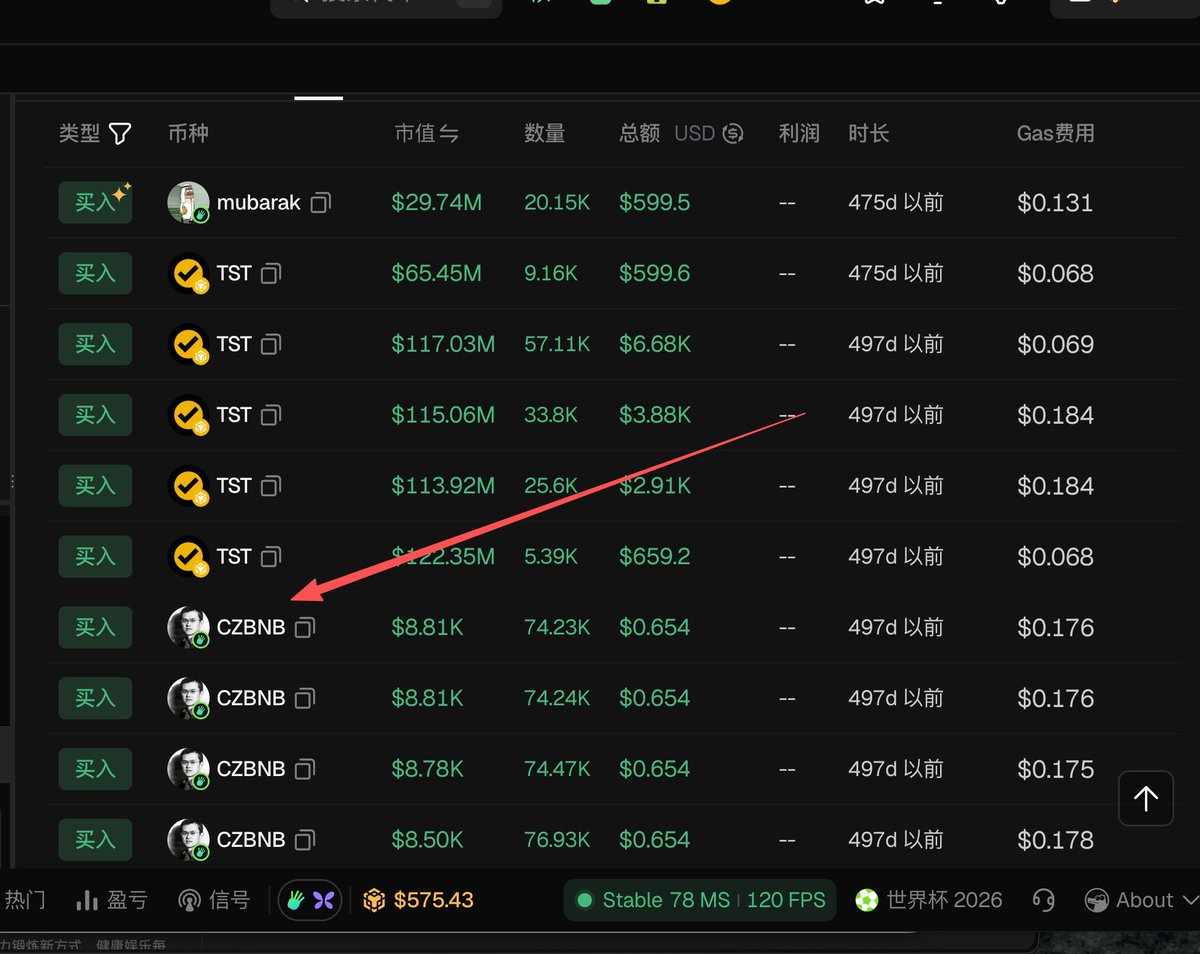
Task: Click the 时长 column header
Action: pos(869,133)
